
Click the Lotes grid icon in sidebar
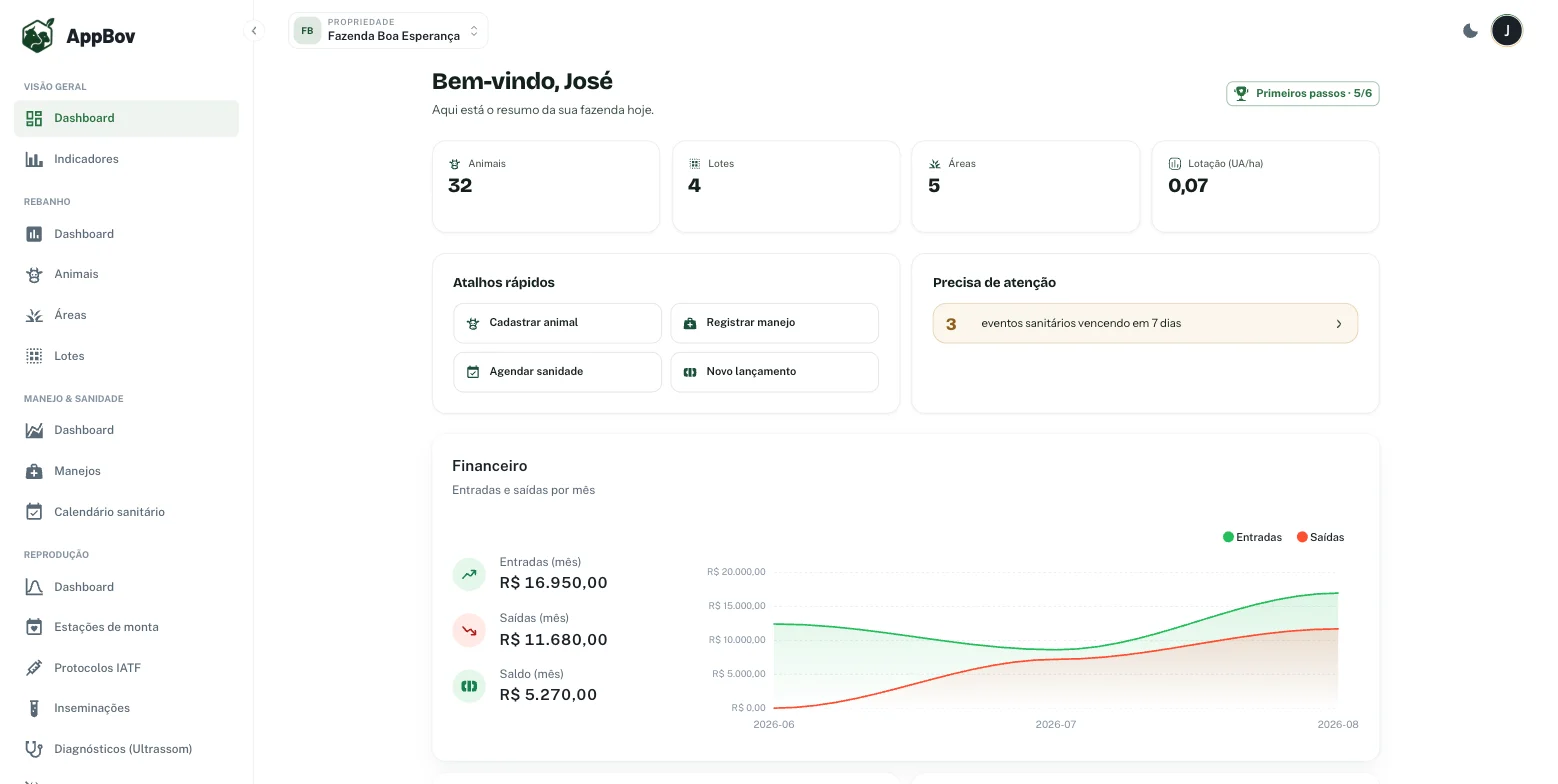pos(34,356)
